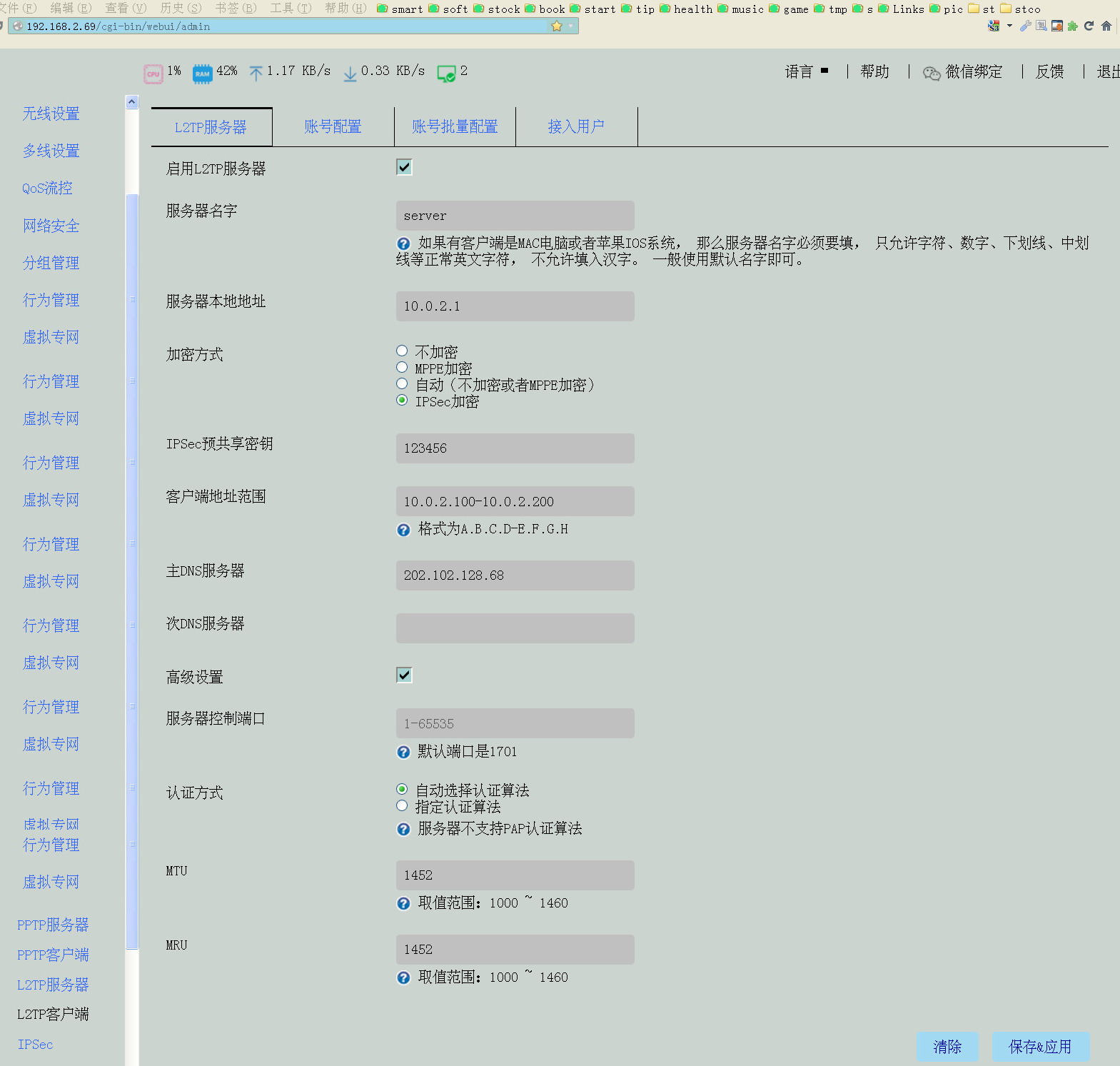Click the 微信绑定 link
This screenshot has width=1120, height=1066.
tap(974, 71)
